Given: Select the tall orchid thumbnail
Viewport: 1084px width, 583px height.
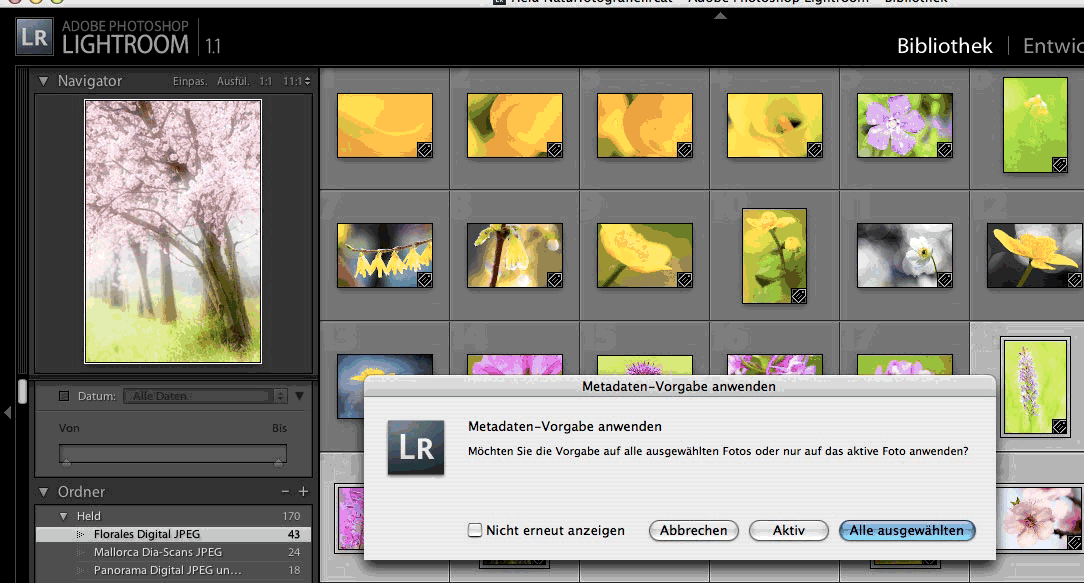Looking at the screenshot, I should [x=1035, y=387].
